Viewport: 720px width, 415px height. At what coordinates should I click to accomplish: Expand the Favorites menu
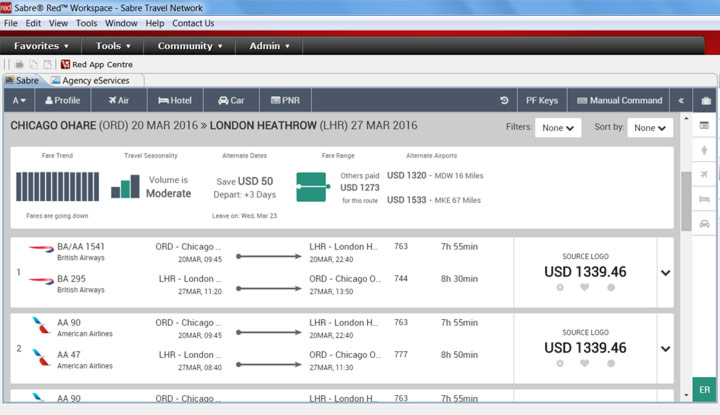coord(41,46)
